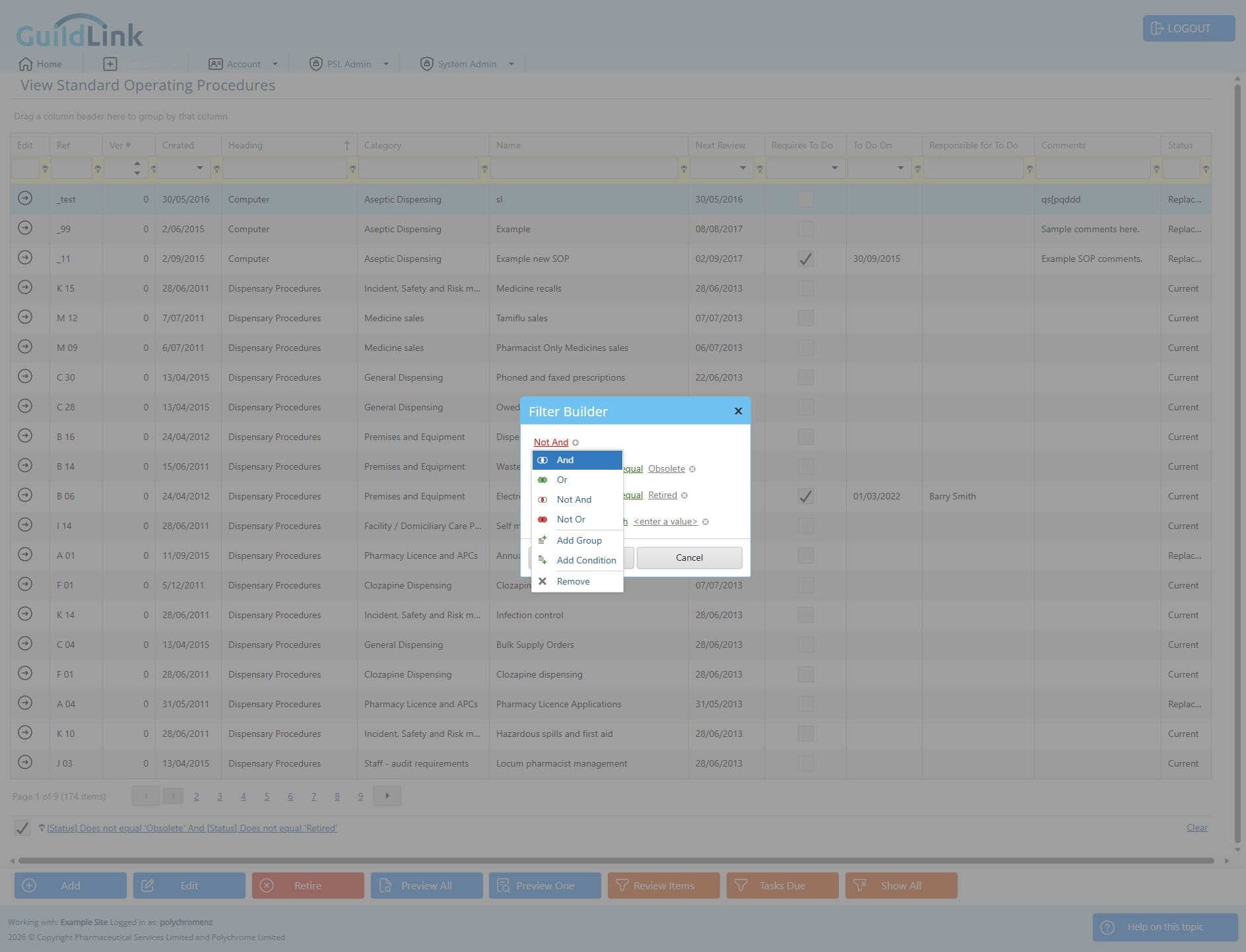Go to next page arrow in pager
Screen dimensions: 1246x952
[x=387, y=796]
